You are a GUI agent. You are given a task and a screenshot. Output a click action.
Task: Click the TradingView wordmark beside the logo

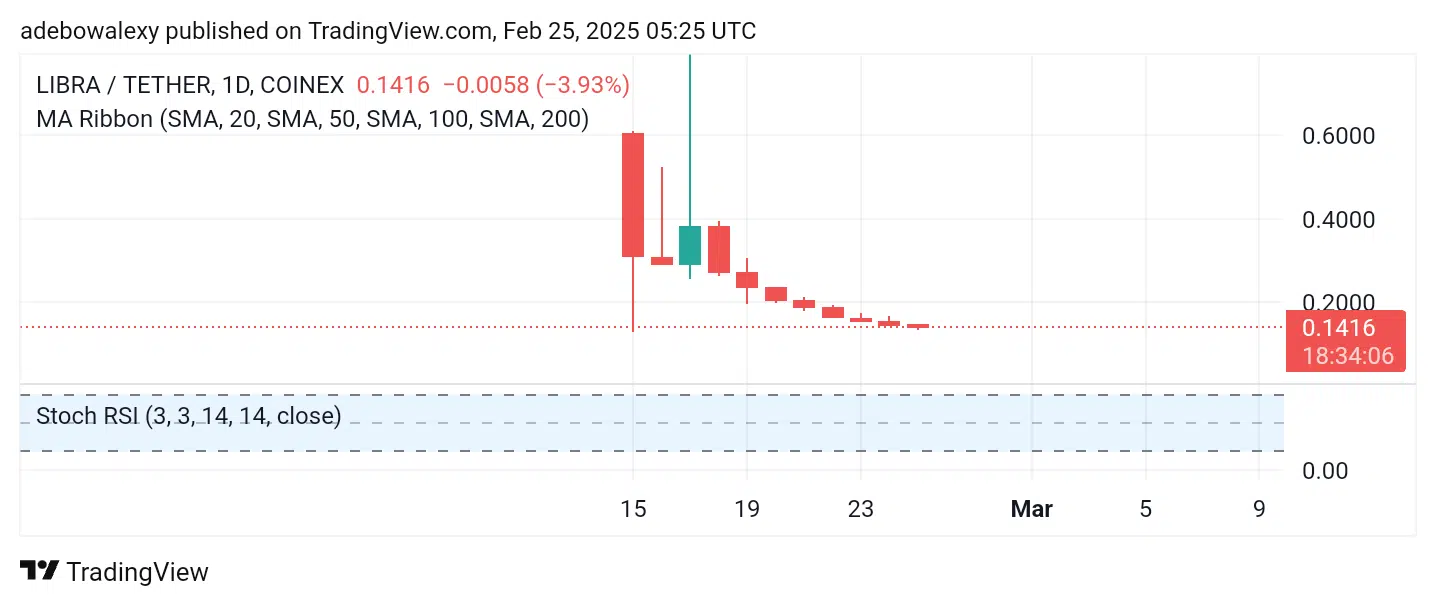point(137,572)
